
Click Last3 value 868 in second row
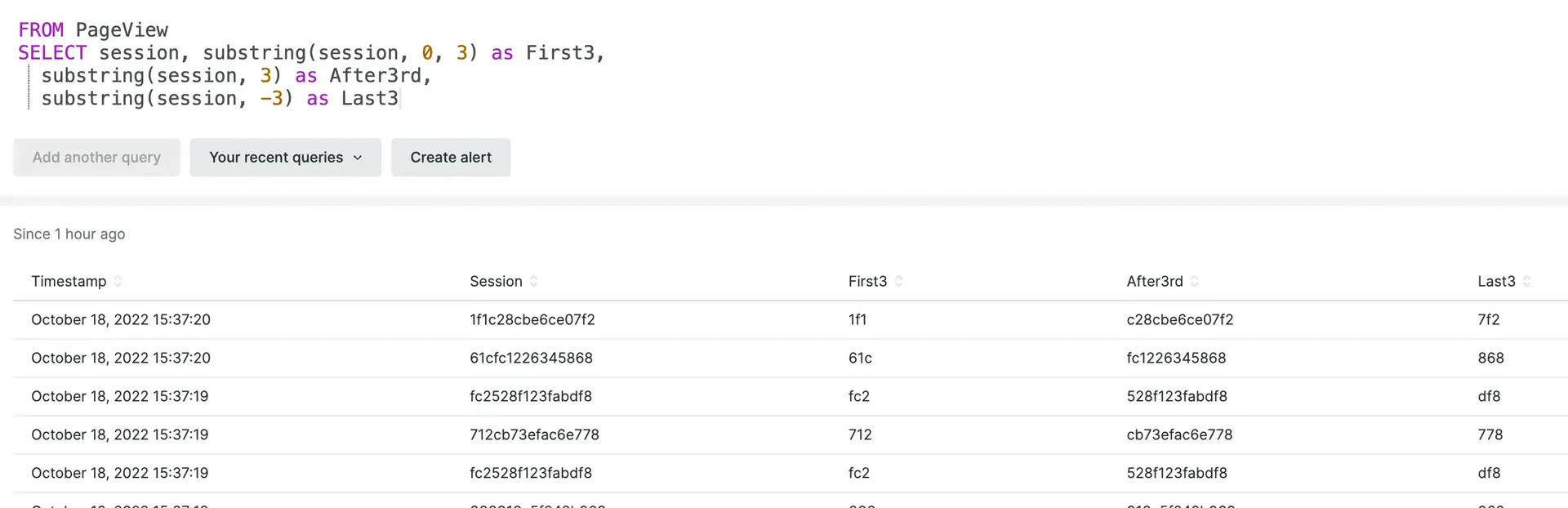pos(1490,358)
